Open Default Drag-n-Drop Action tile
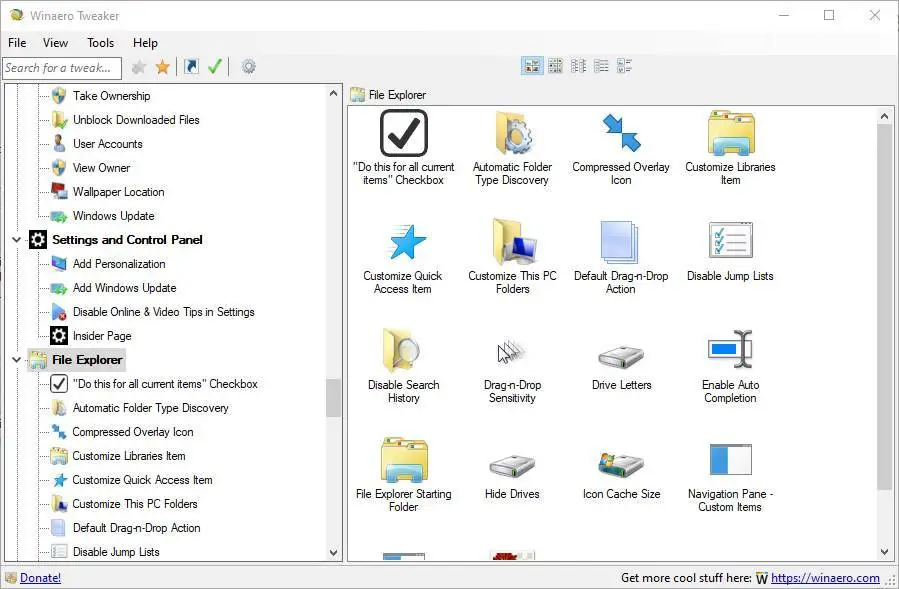The image size is (899, 589). tap(621, 257)
